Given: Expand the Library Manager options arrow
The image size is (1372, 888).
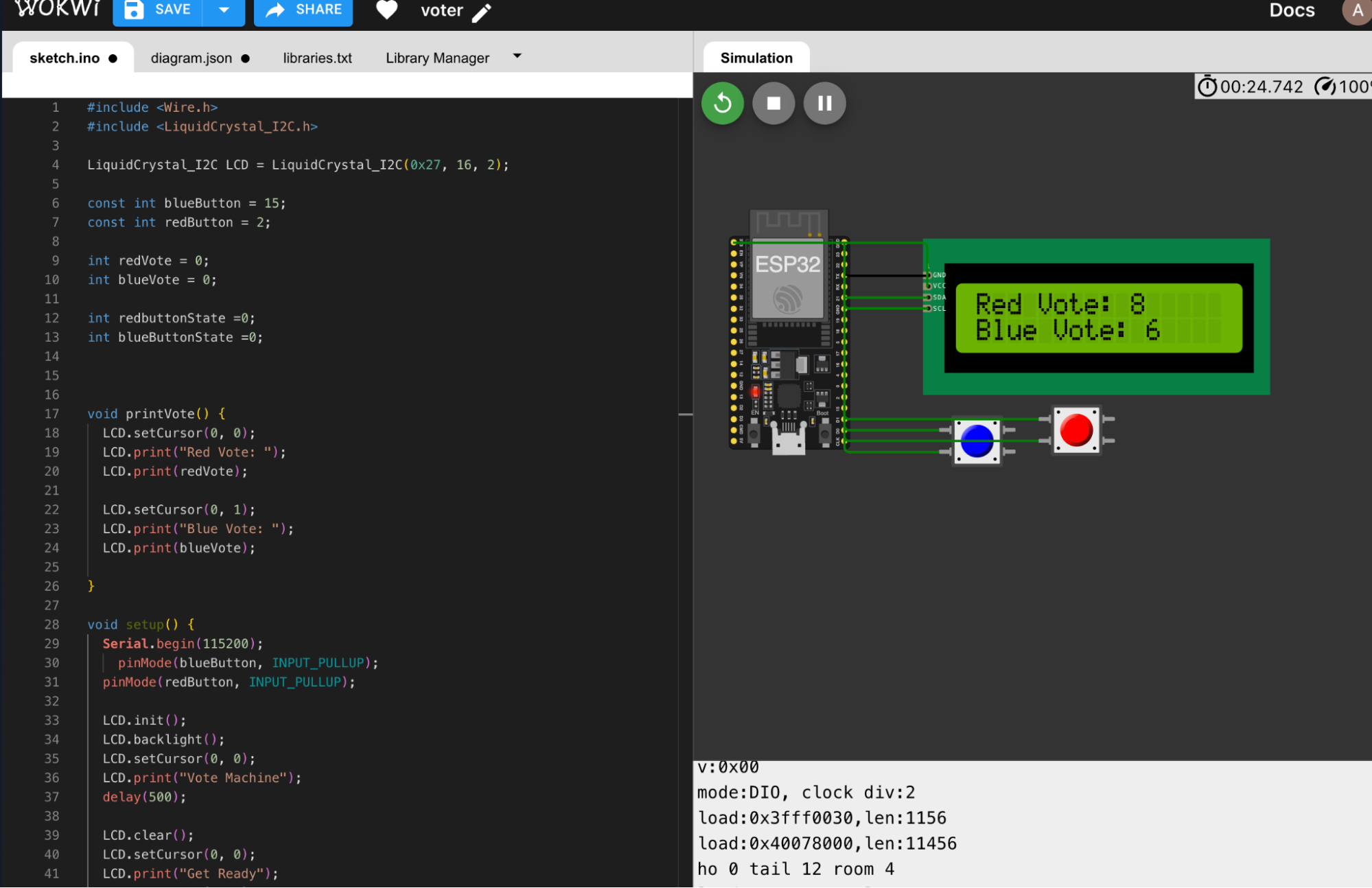Looking at the screenshot, I should point(520,57).
